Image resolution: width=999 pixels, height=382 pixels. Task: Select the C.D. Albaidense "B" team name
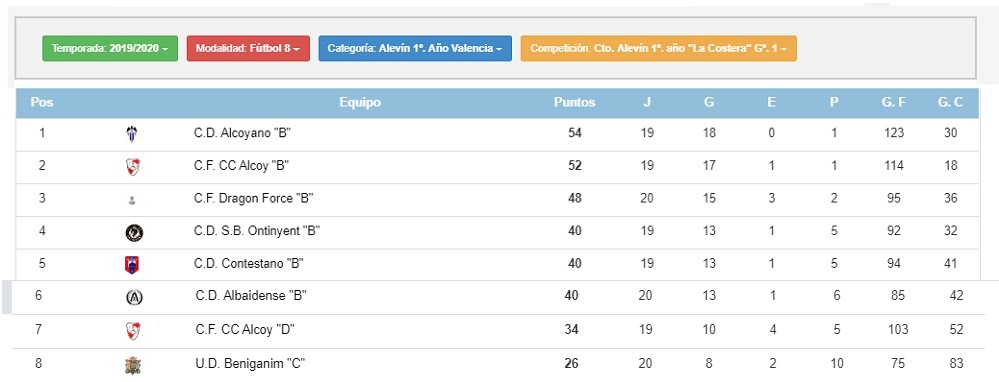[251, 296]
